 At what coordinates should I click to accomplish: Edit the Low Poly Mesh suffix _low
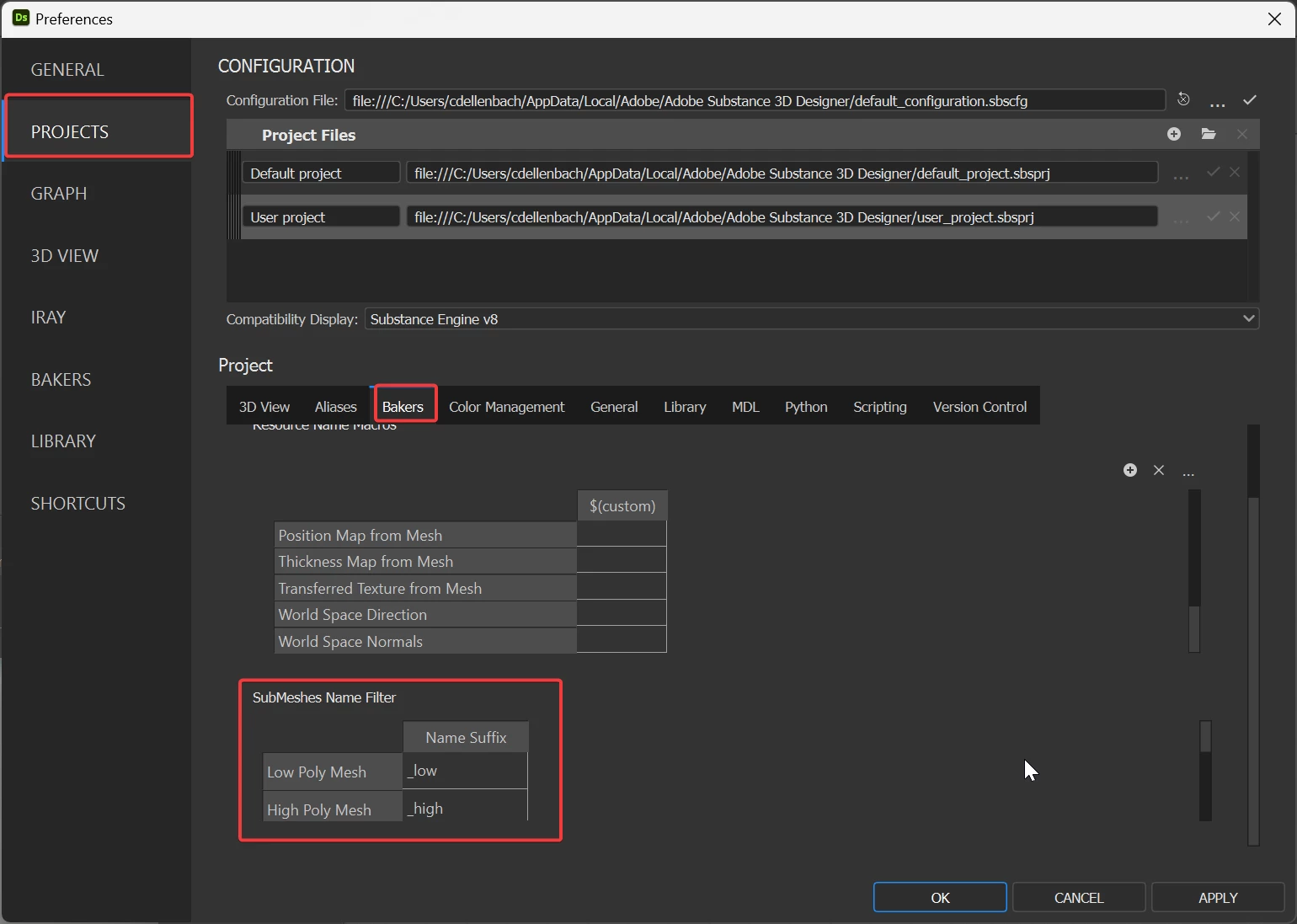tap(465, 771)
